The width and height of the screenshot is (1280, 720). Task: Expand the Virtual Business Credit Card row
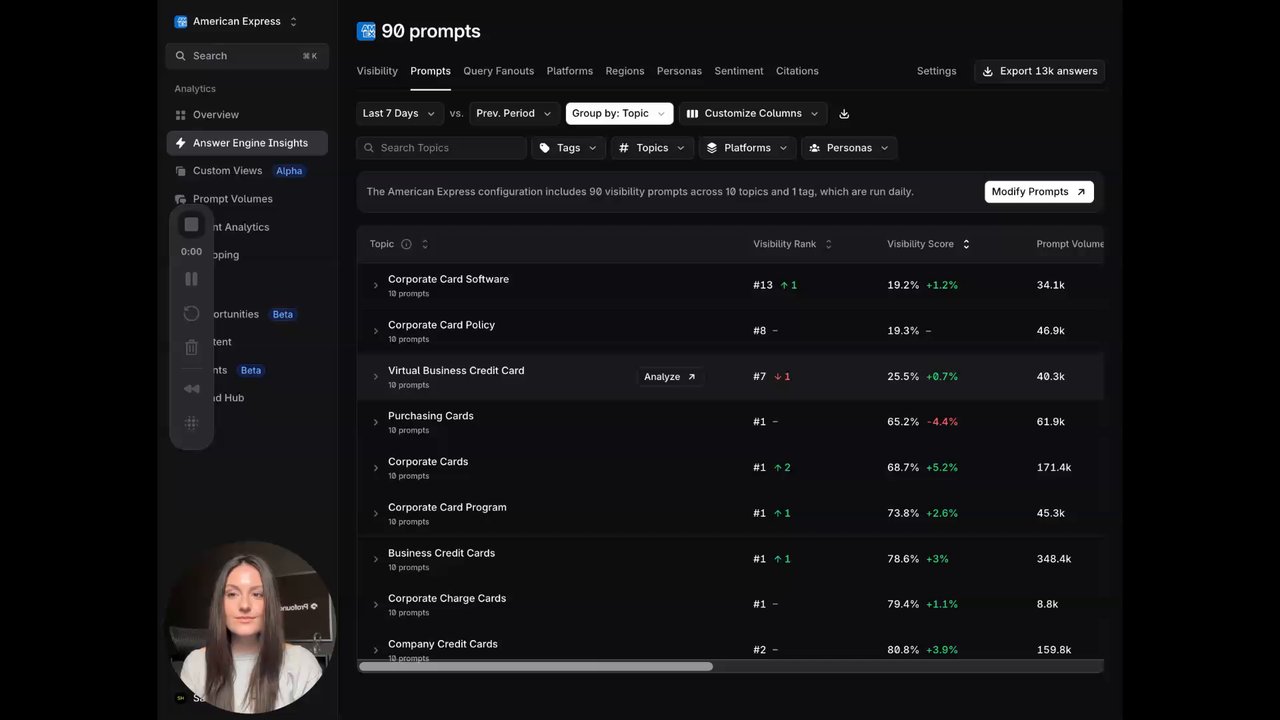coord(376,377)
